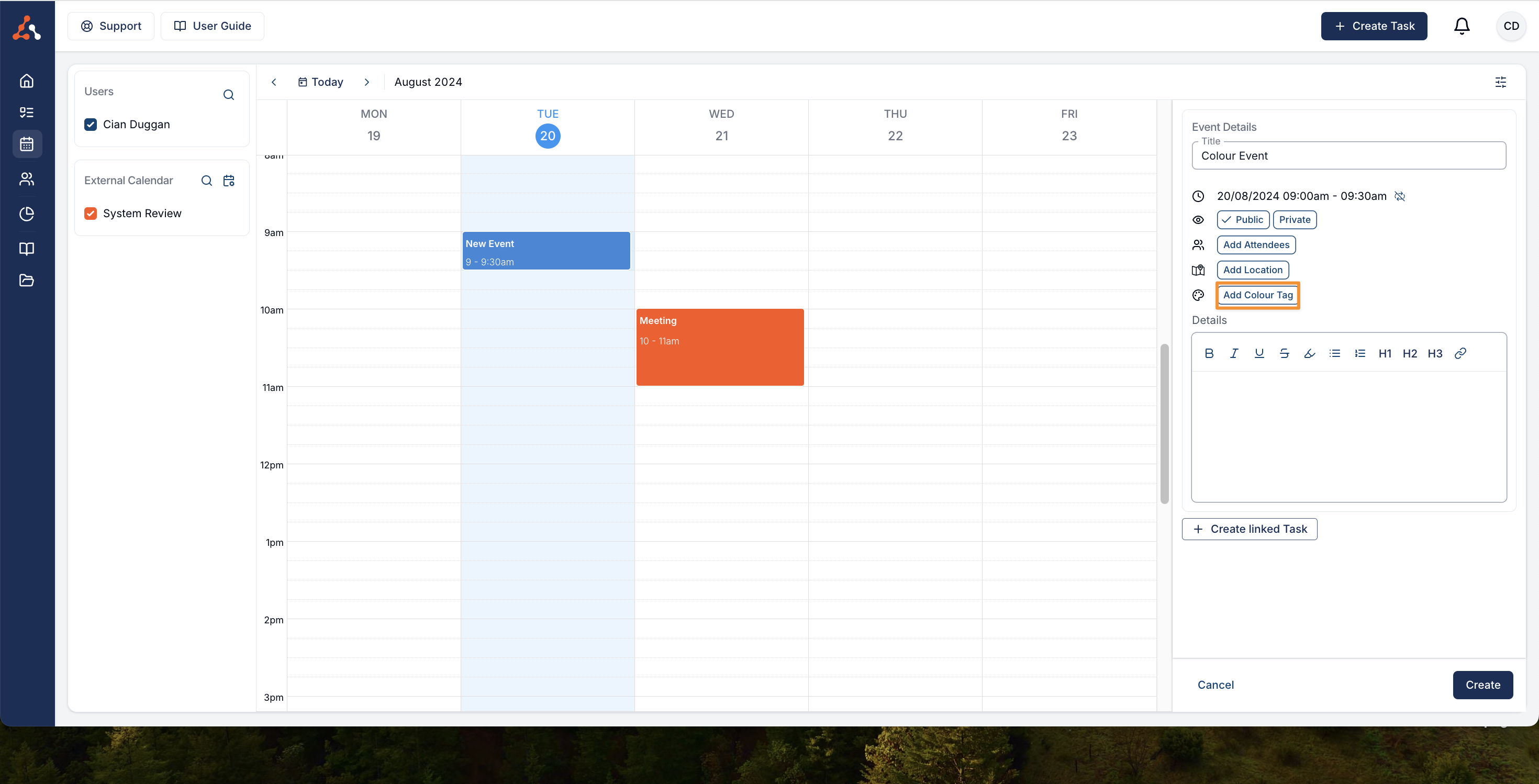
Task: Go to previous week chevron
Action: (x=274, y=82)
